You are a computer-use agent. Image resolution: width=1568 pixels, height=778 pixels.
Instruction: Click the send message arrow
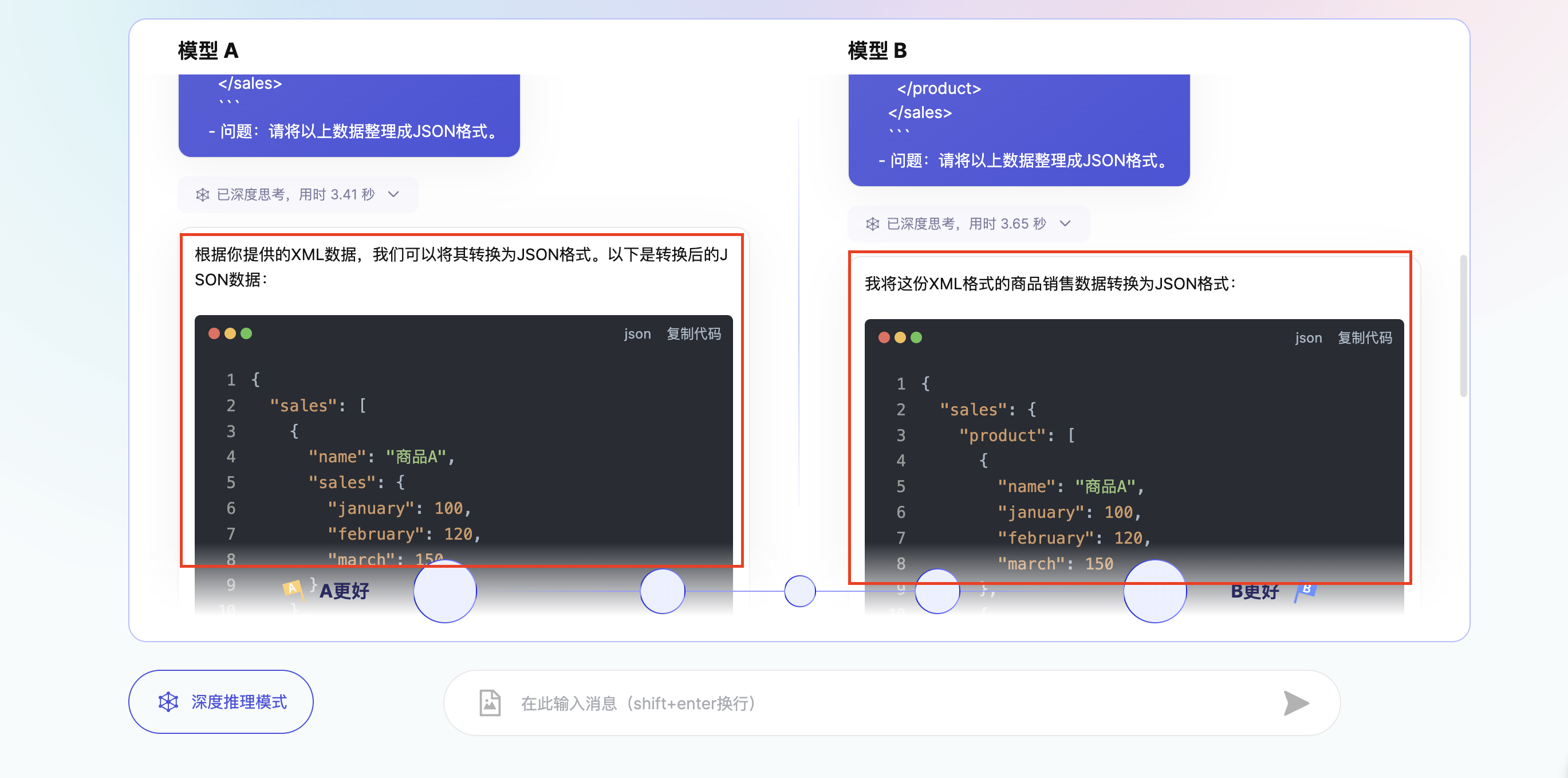tap(1295, 703)
